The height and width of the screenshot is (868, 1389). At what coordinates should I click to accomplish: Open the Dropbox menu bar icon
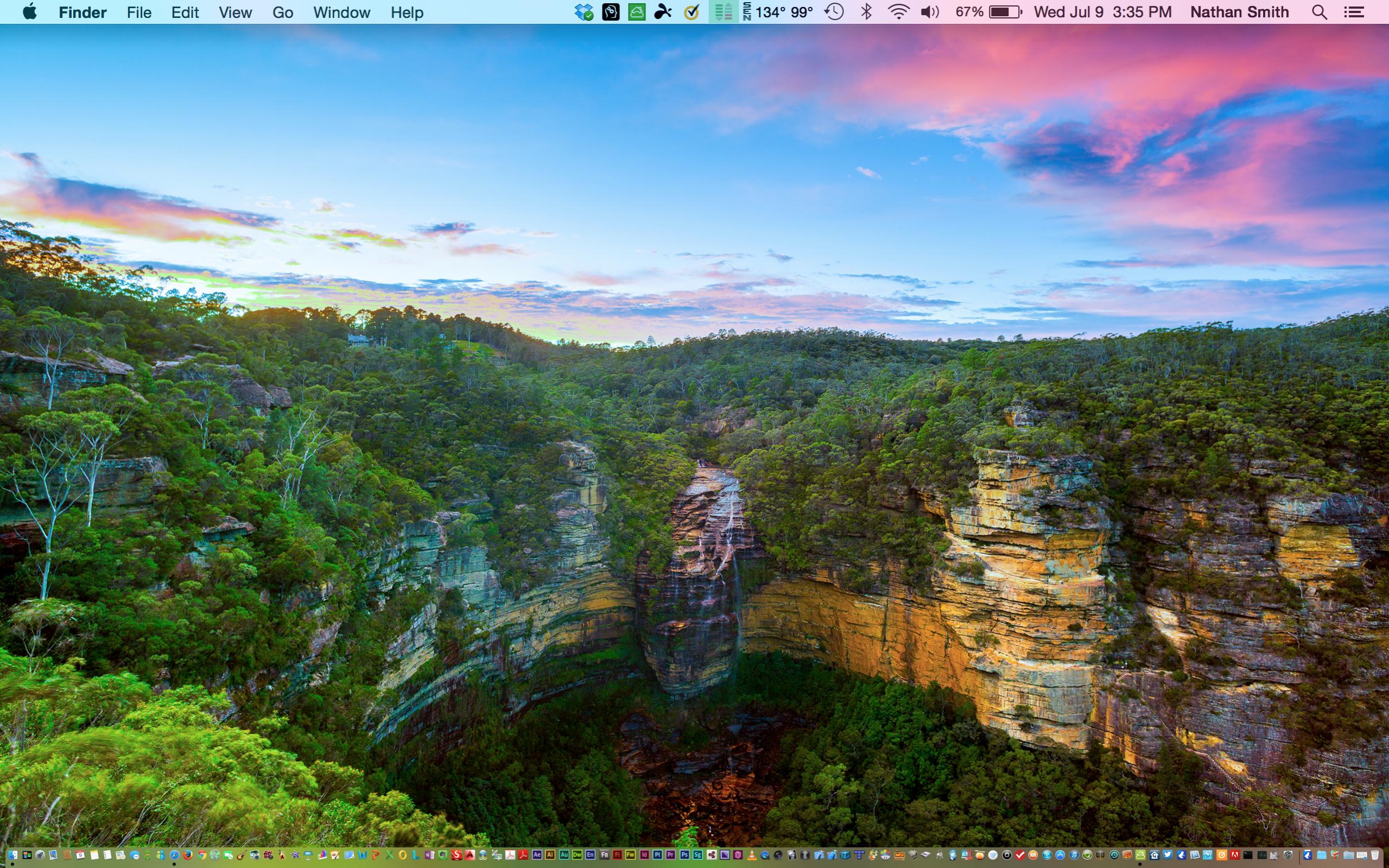(583, 12)
